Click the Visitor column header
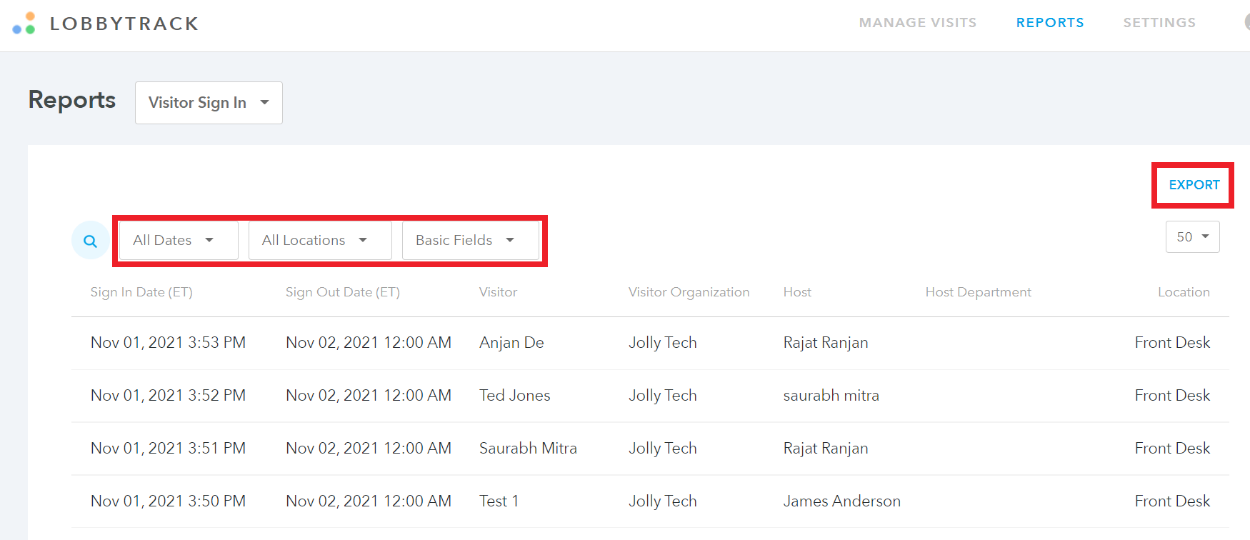Image resolution: width=1250 pixels, height=540 pixels. (x=498, y=293)
